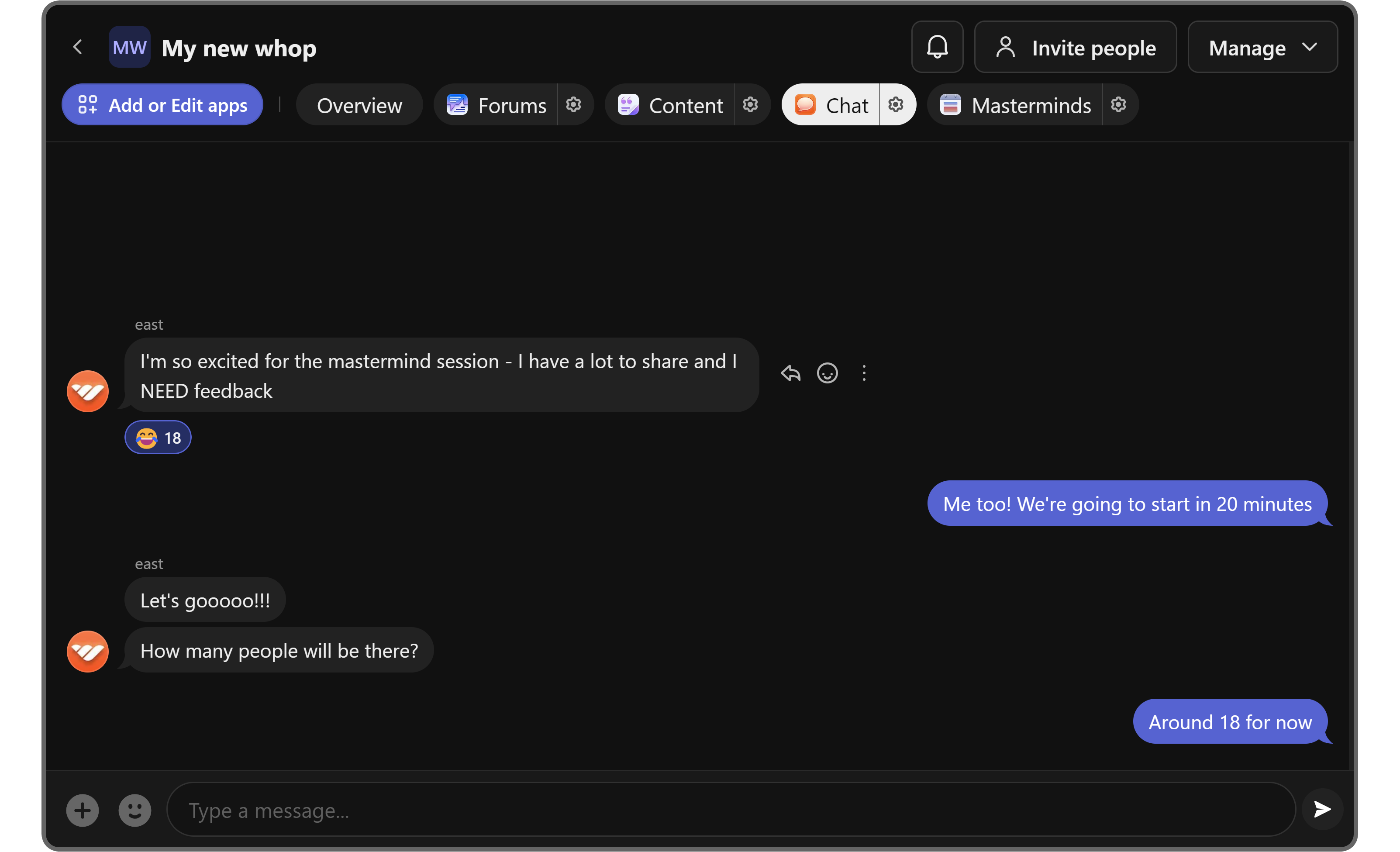The height and width of the screenshot is (852, 1400).
Task: Open the Overview tab
Action: (x=359, y=105)
